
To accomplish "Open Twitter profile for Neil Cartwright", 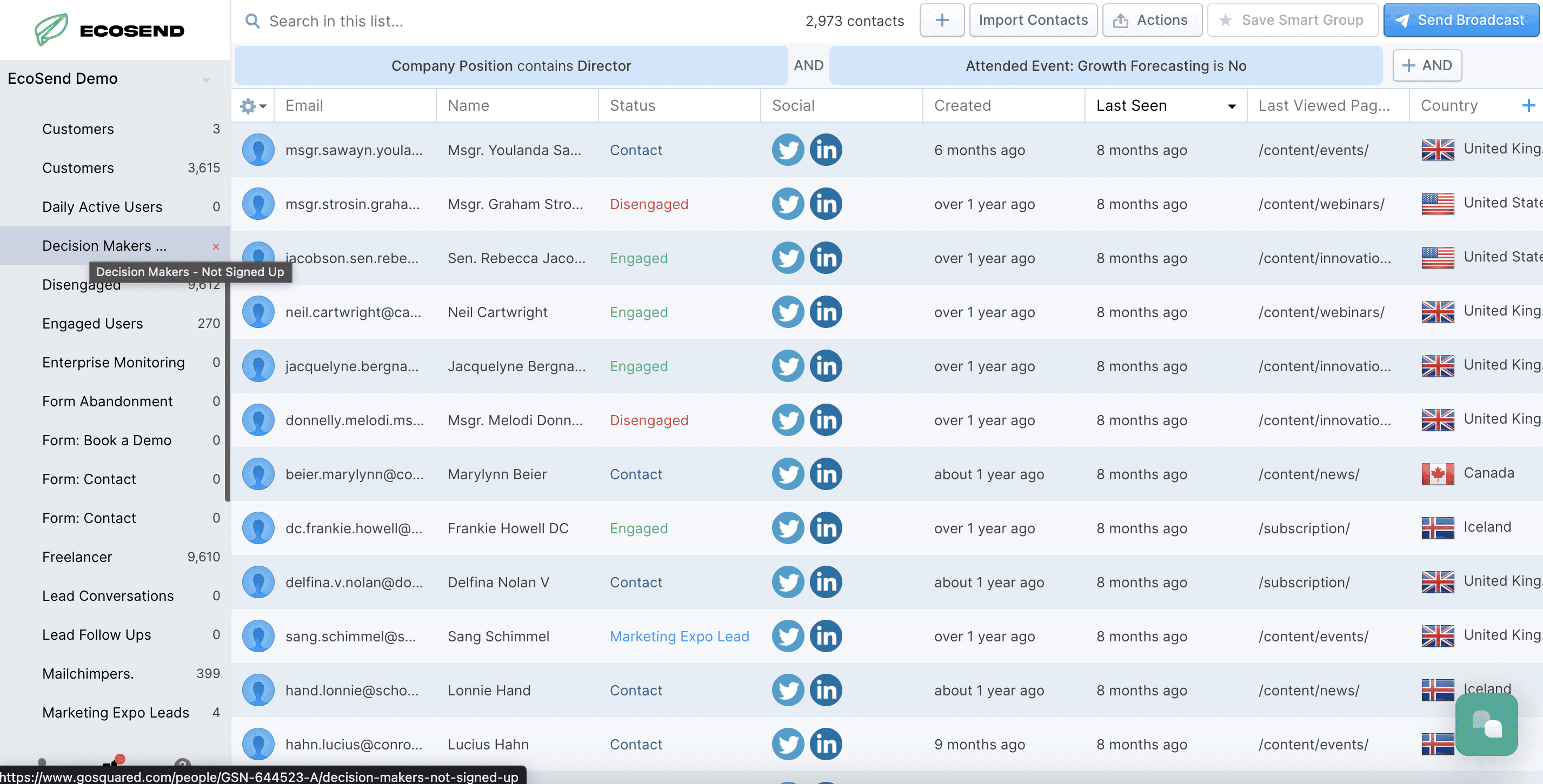I will [787, 312].
